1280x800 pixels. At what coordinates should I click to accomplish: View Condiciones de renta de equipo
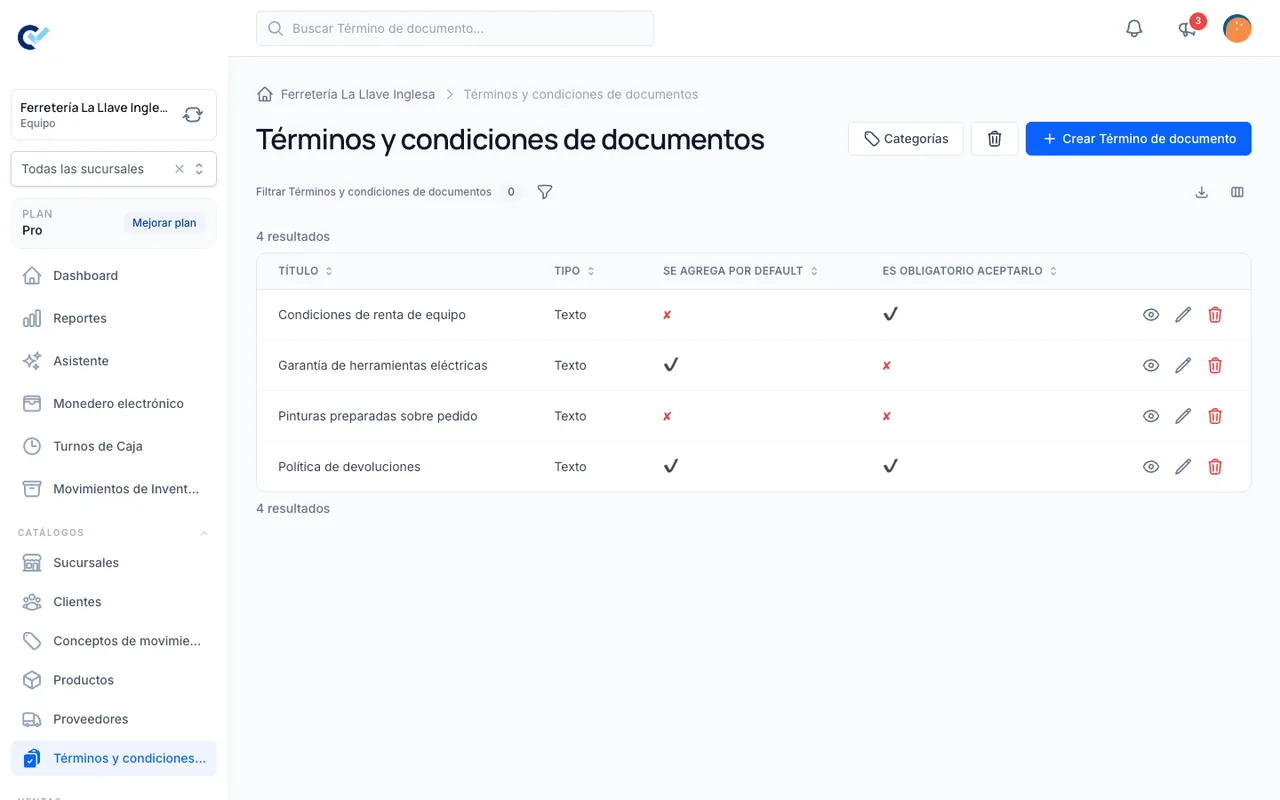tap(1151, 315)
